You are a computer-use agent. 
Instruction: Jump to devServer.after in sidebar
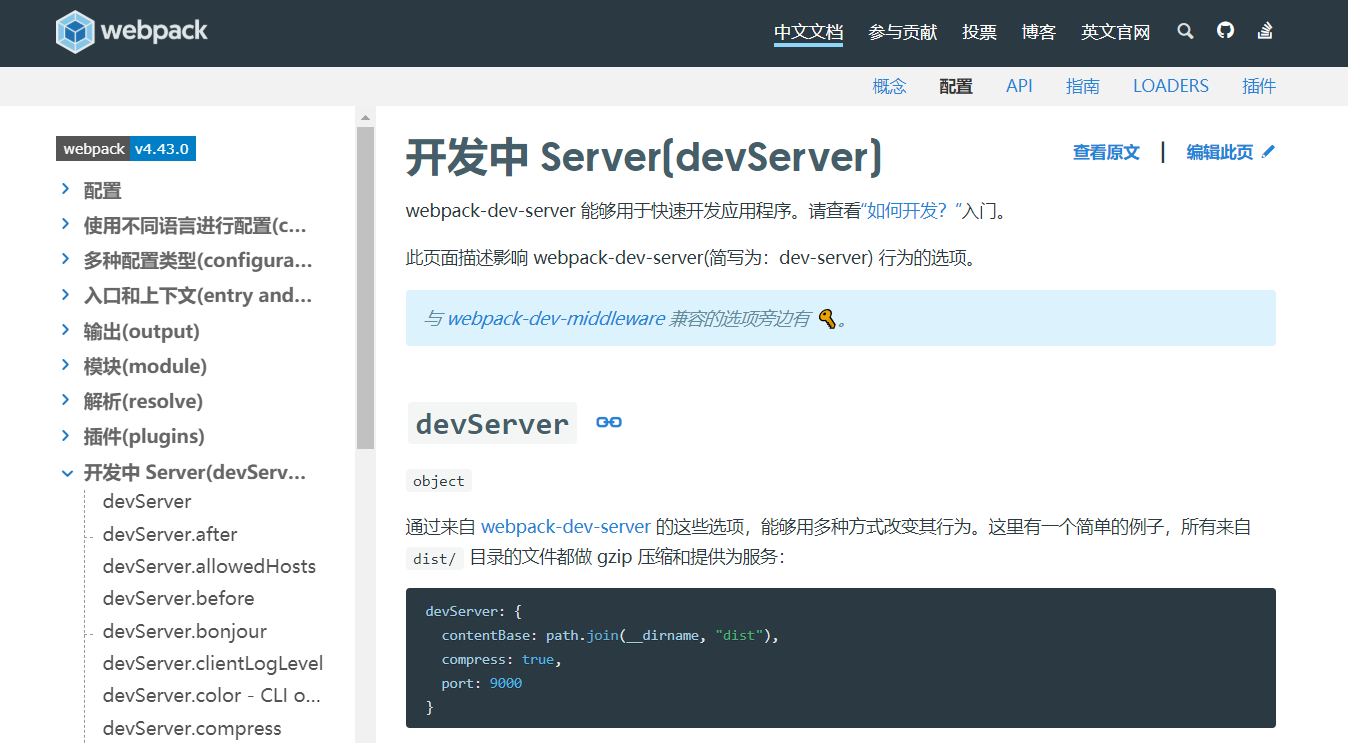170,534
